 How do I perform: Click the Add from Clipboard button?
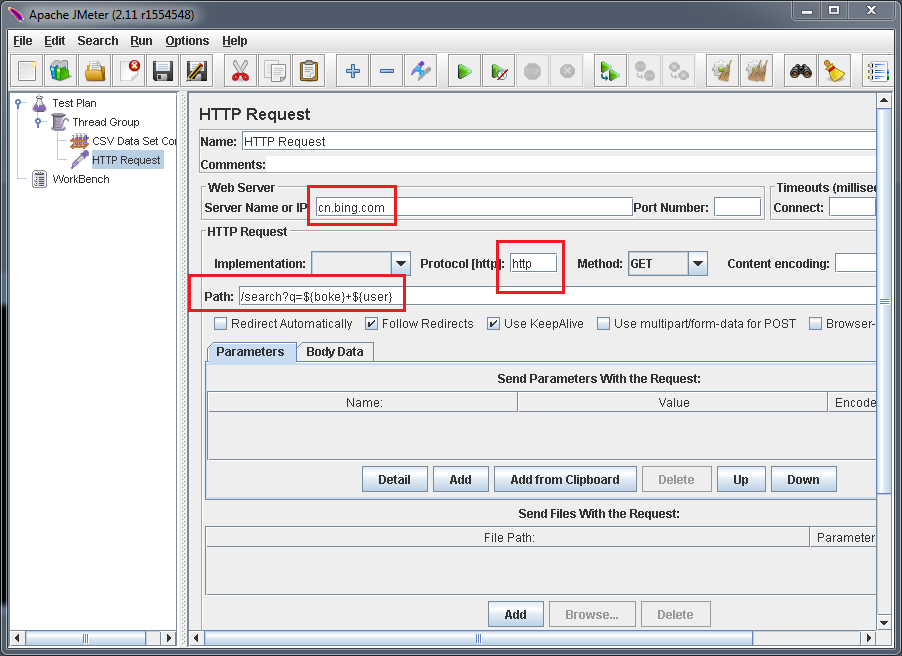(x=565, y=479)
